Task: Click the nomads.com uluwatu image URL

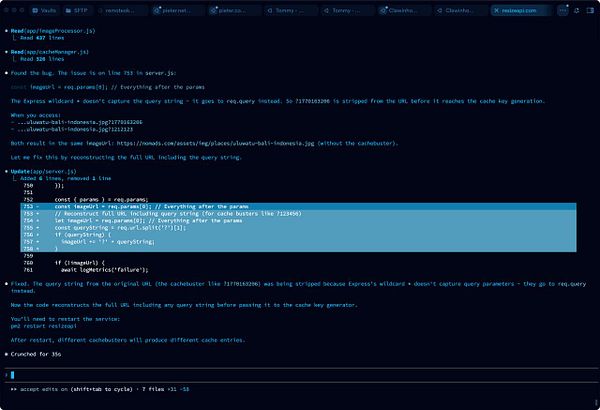Action: point(215,143)
